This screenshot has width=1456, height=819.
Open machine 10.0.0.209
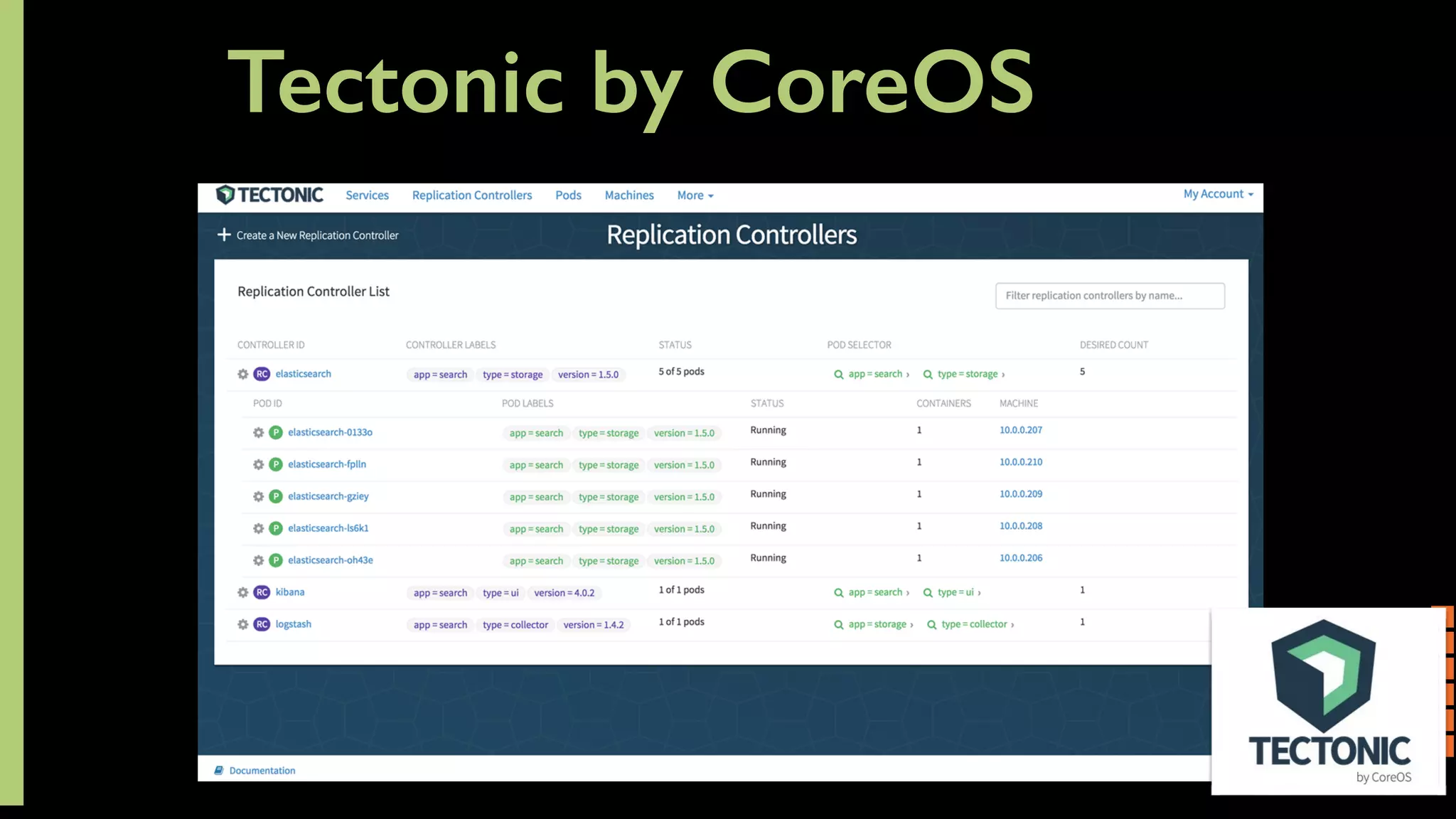pos(1021,494)
